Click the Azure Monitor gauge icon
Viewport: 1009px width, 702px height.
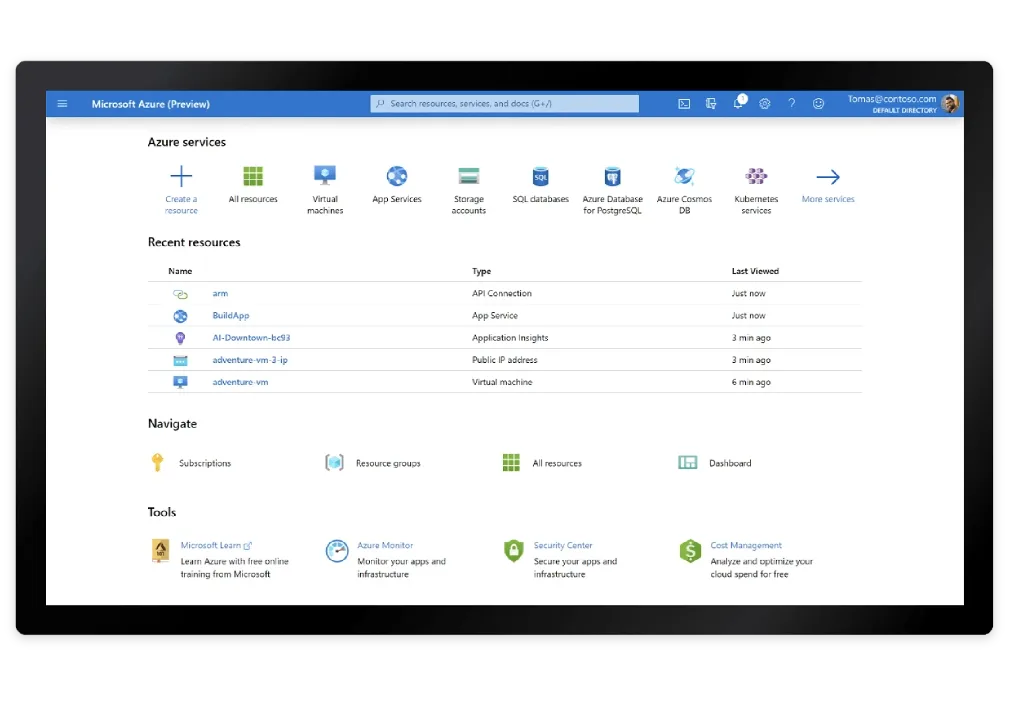[337, 551]
